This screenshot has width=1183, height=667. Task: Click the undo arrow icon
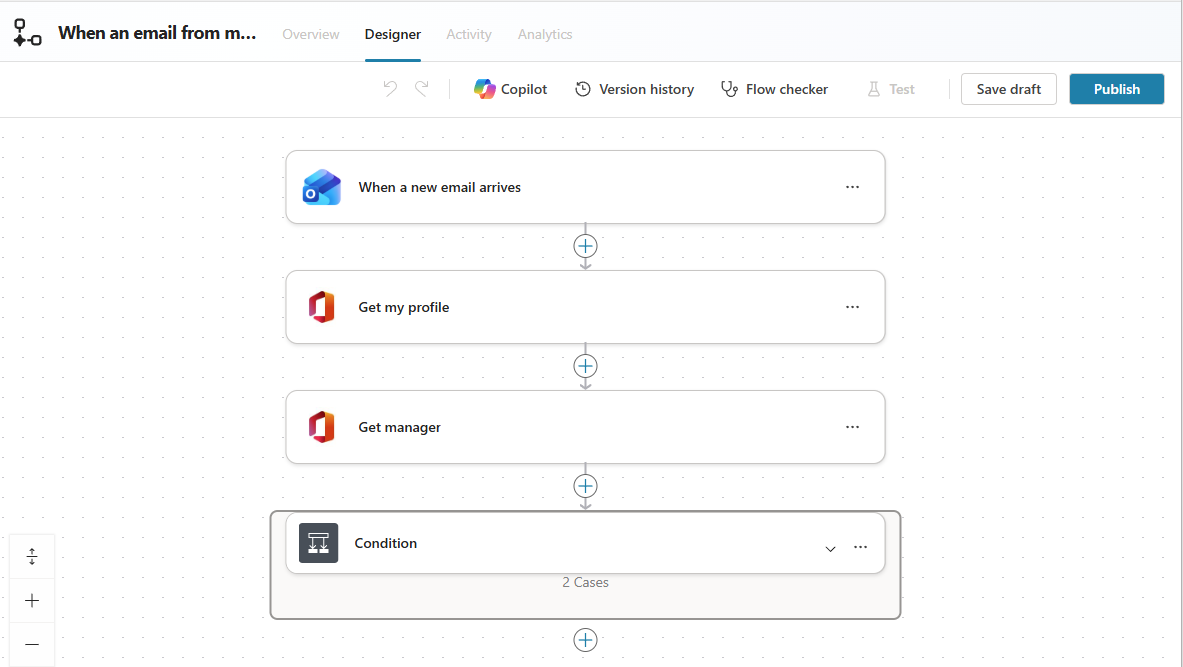point(390,89)
